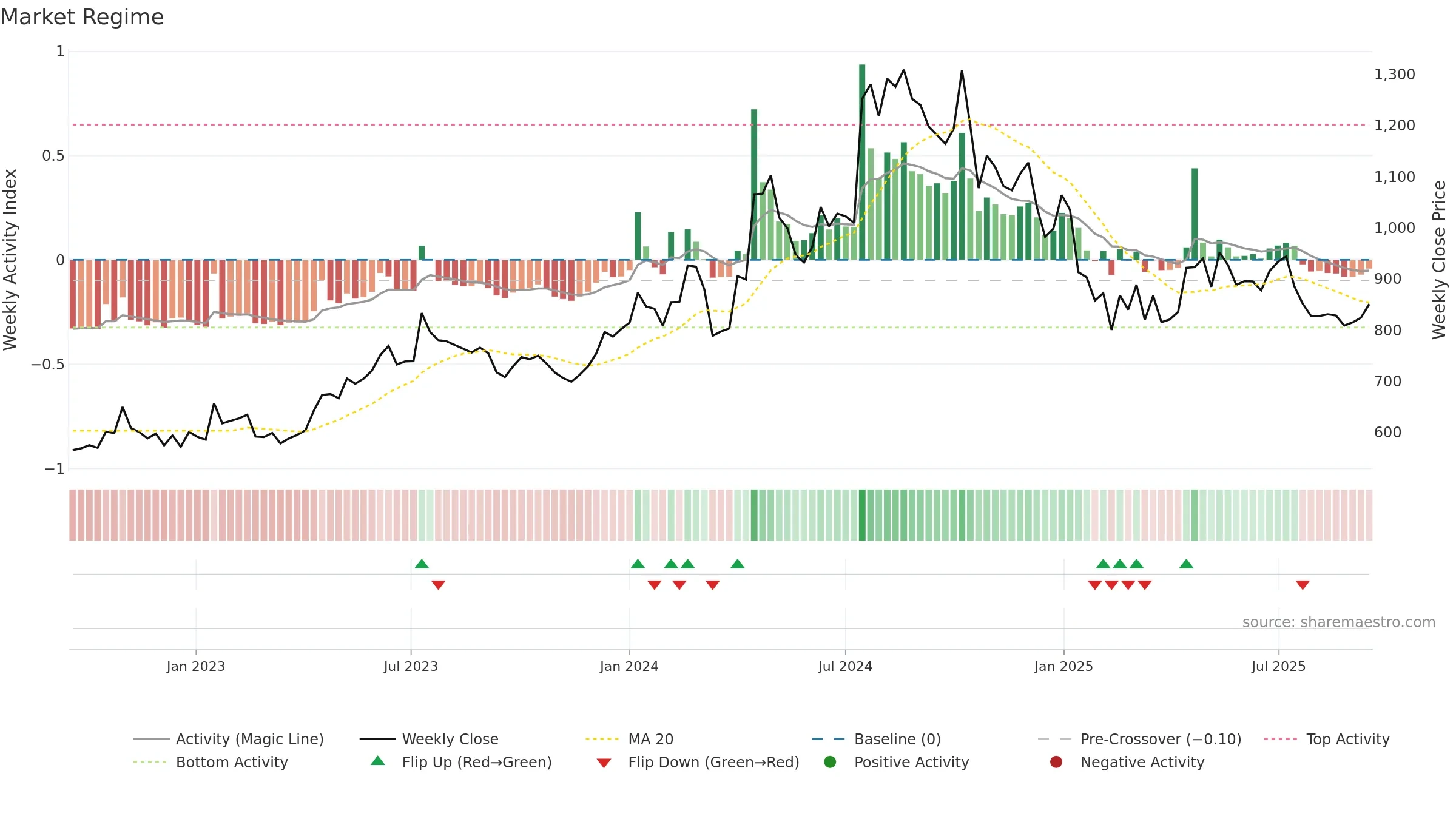Toggle the Bottom Activity legend entry
The image size is (1456, 819).
[211, 762]
